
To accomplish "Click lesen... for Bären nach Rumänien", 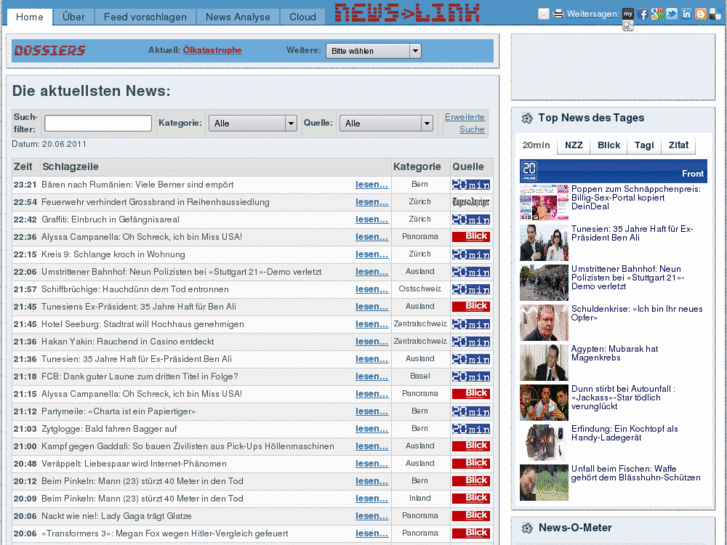I will coord(372,185).
